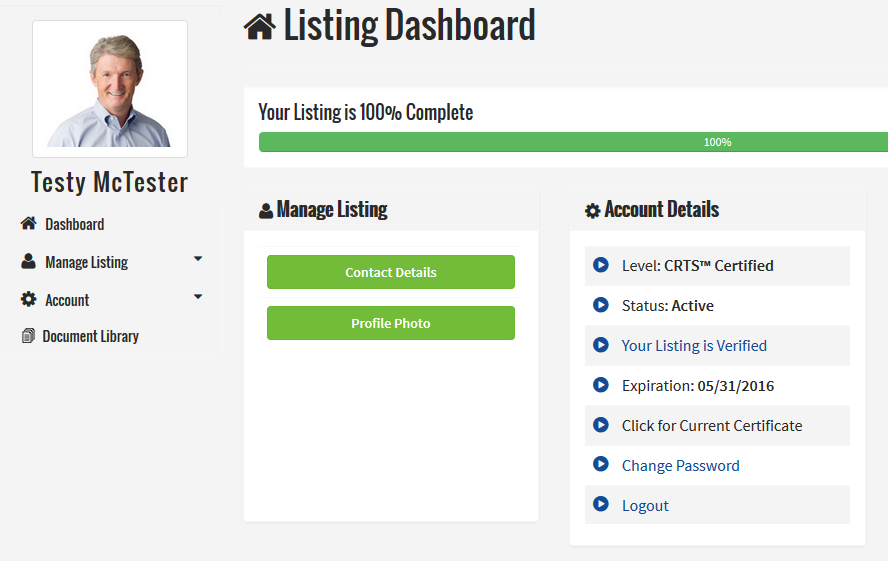This screenshot has height=561, width=888.
Task: Click the arrow icon beside Status: Active
Action: pos(601,305)
